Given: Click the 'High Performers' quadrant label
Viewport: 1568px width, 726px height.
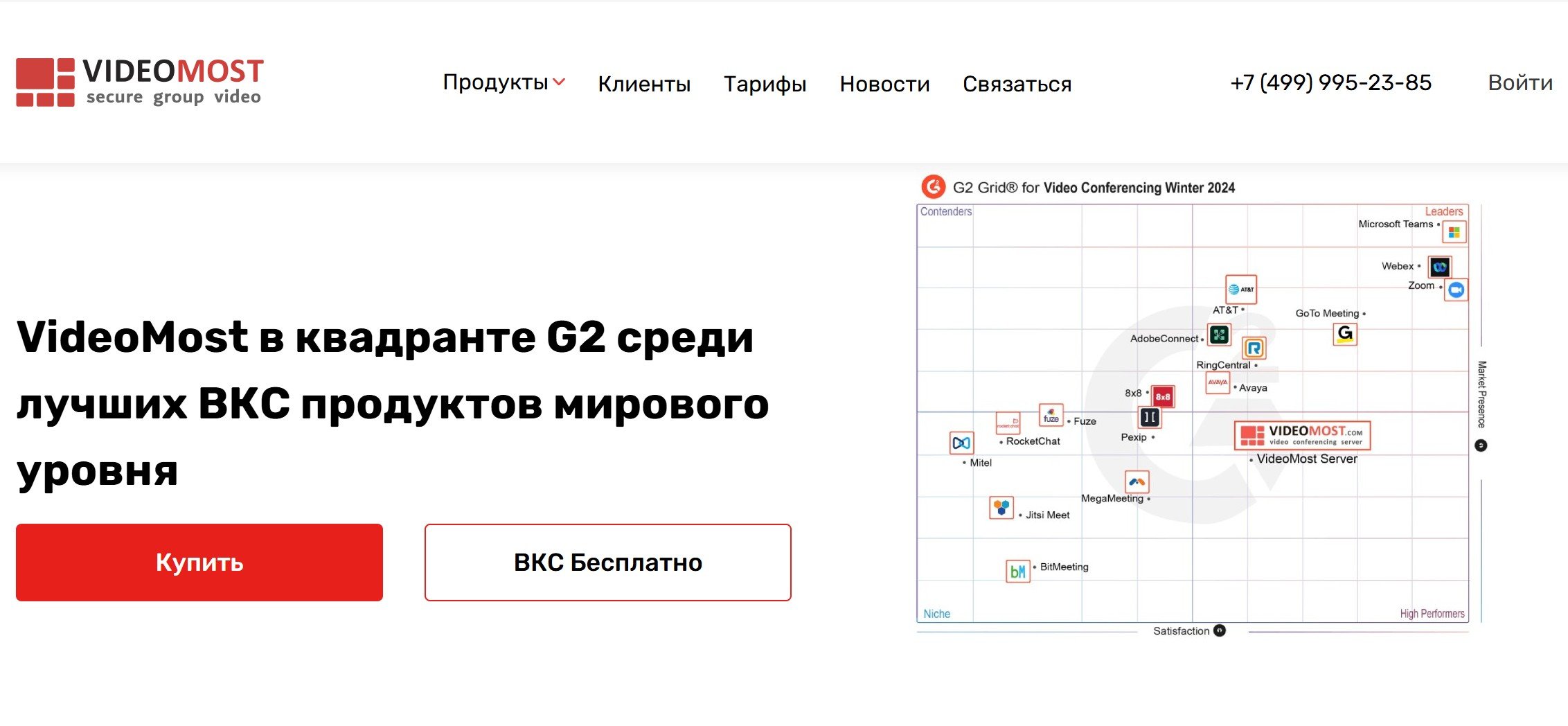Looking at the screenshot, I should (x=1432, y=614).
